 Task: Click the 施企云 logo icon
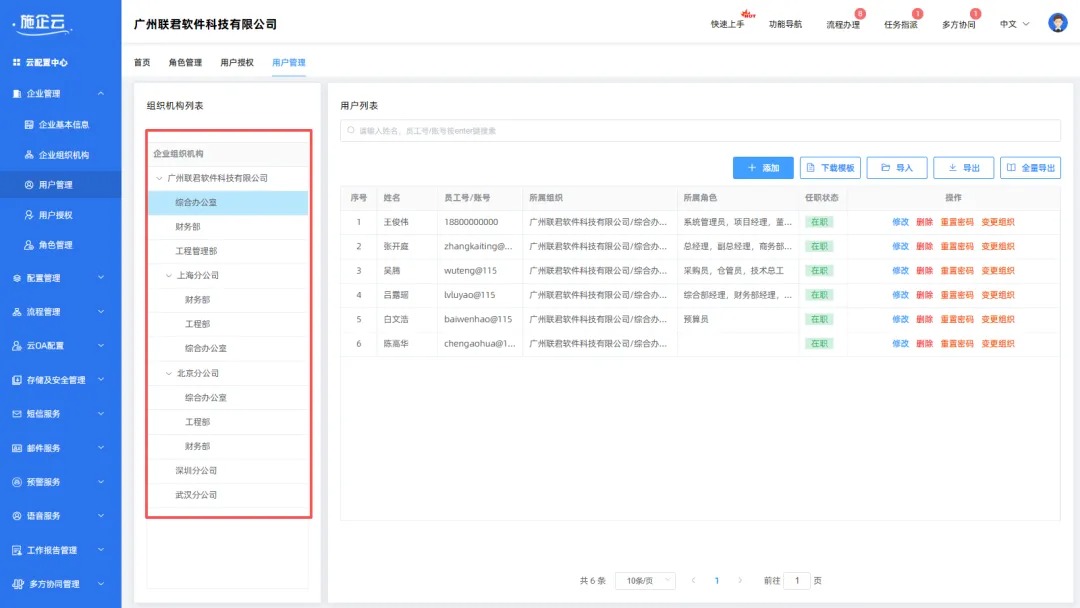[x=40, y=21]
